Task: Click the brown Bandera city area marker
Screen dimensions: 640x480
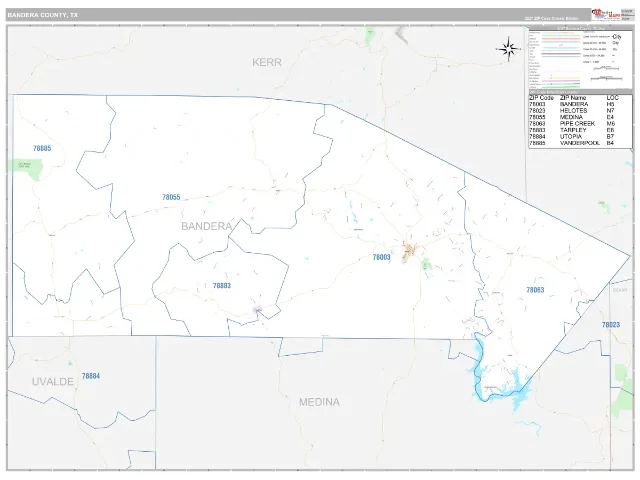Action: point(410,251)
